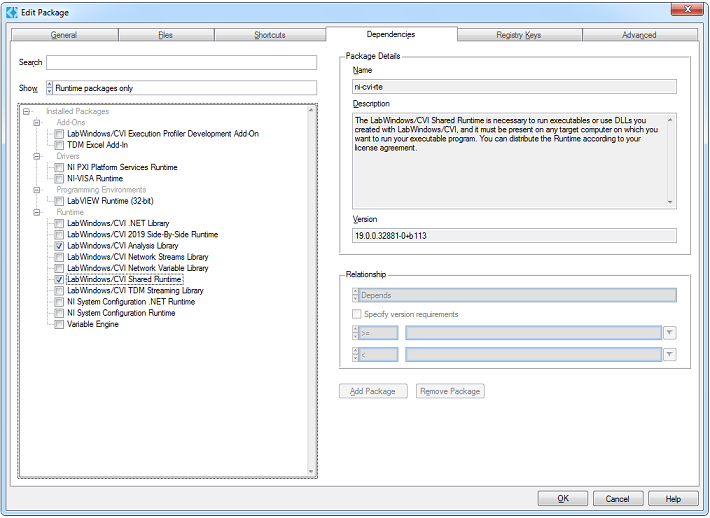Click the maximum version input field

(x=533, y=354)
